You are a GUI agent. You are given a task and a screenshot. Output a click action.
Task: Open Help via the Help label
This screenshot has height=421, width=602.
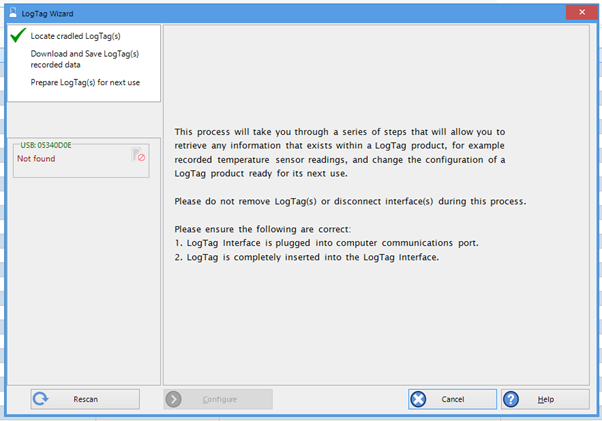545,399
